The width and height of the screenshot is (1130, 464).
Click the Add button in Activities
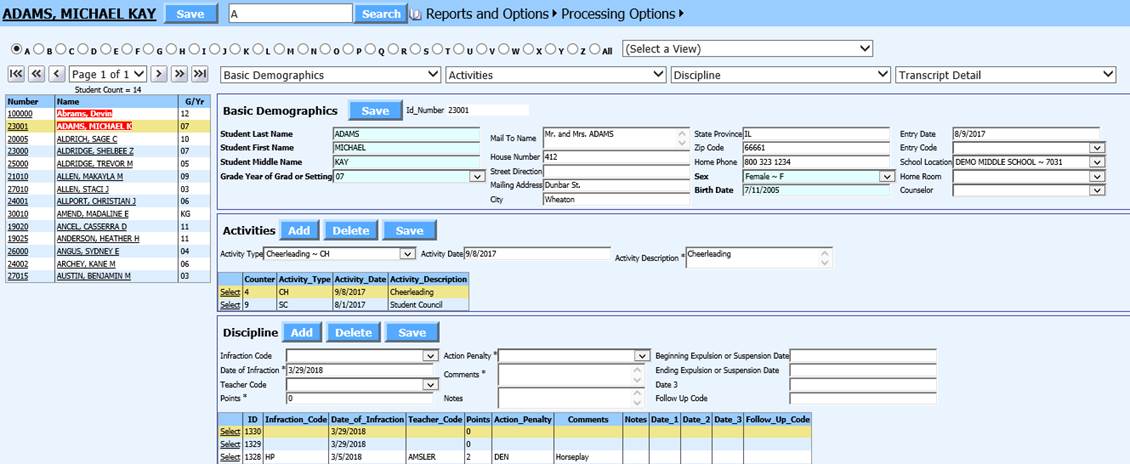[x=298, y=231]
